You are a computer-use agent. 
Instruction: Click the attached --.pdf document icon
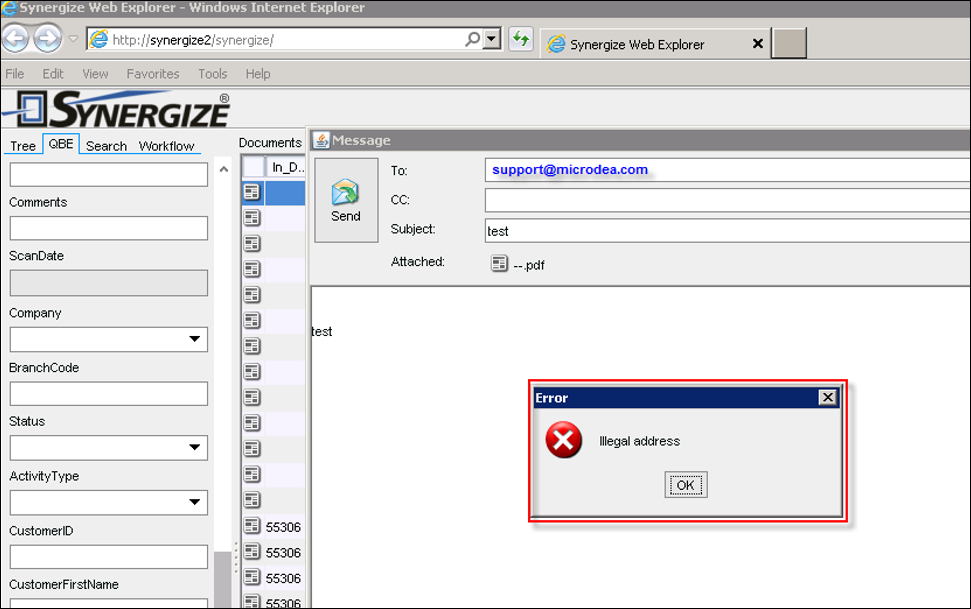499,263
